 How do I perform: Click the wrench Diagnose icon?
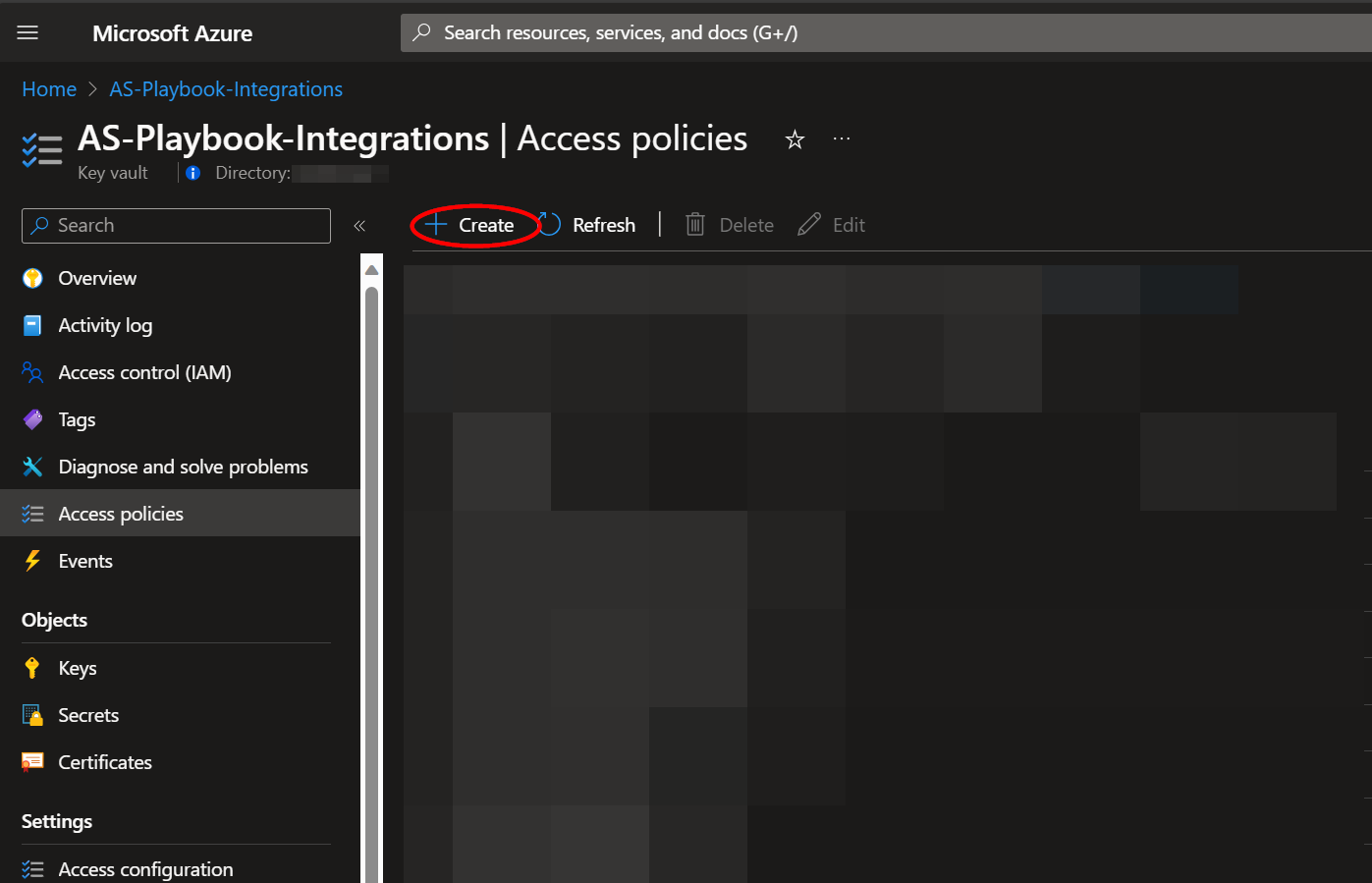(32, 467)
